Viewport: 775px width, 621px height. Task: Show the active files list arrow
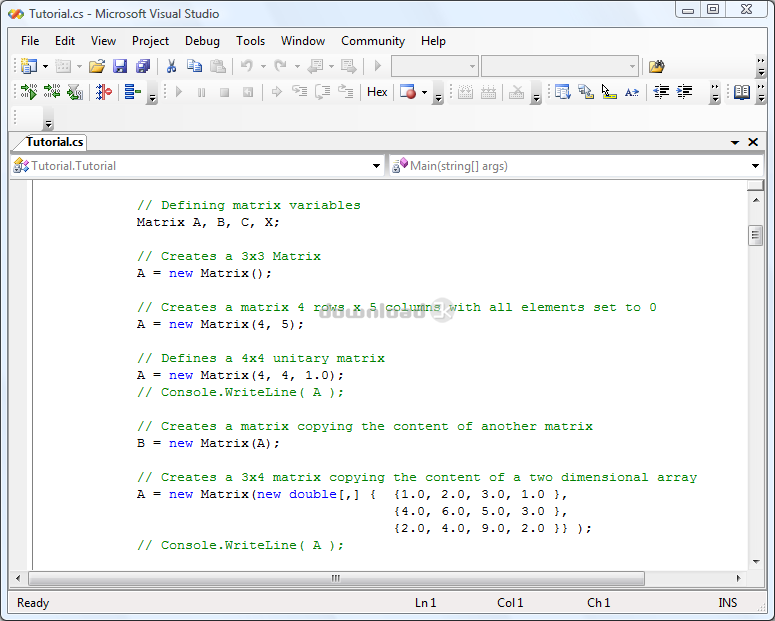click(x=735, y=143)
